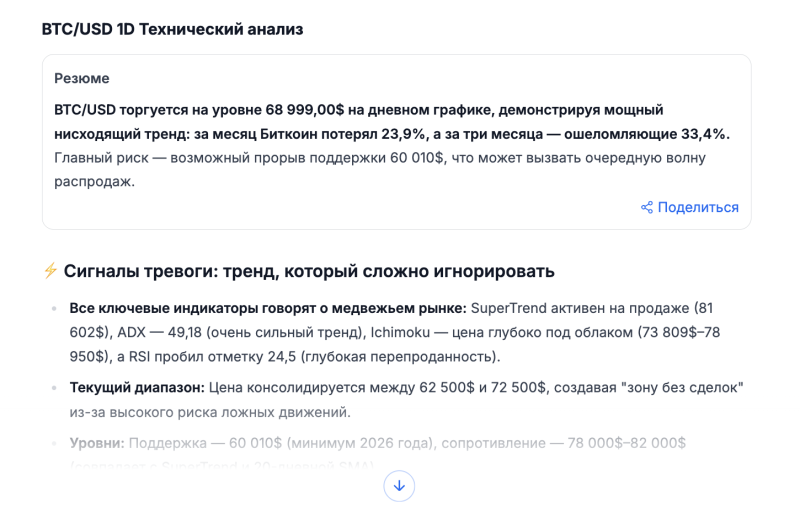This screenshot has height=519, width=800.
Task: Click the lightning bolt icon in heading
Action: tap(50, 271)
